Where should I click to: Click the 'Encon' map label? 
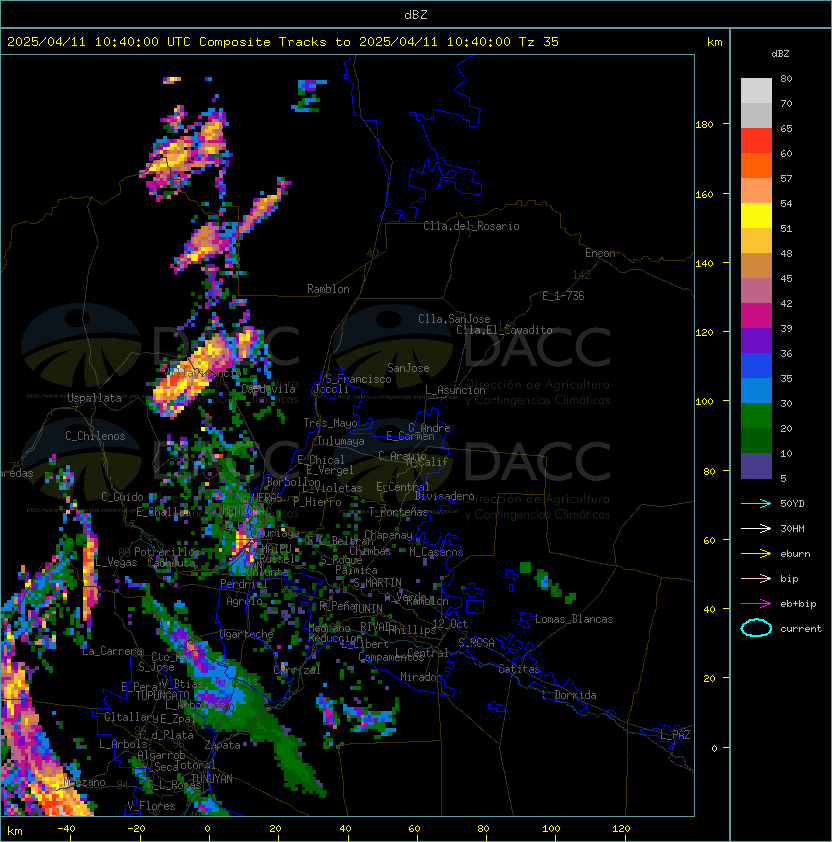[x=600, y=253]
